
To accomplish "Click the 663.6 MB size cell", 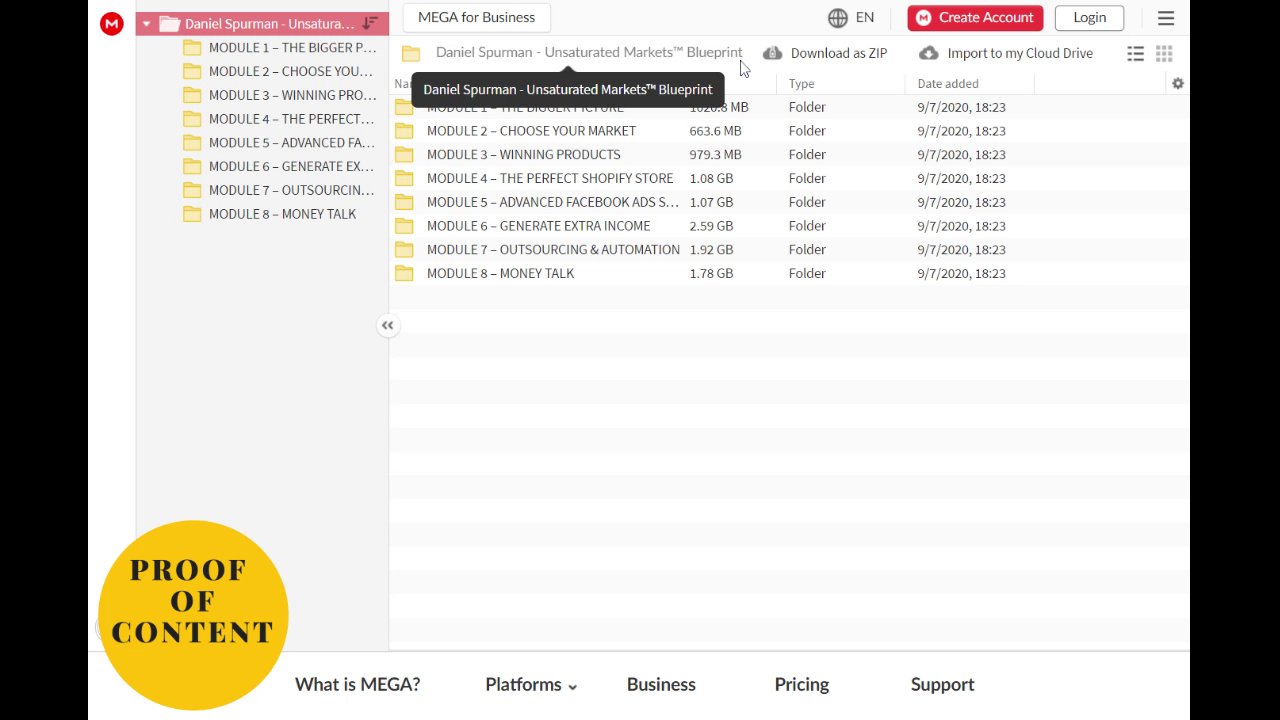I will [715, 131].
